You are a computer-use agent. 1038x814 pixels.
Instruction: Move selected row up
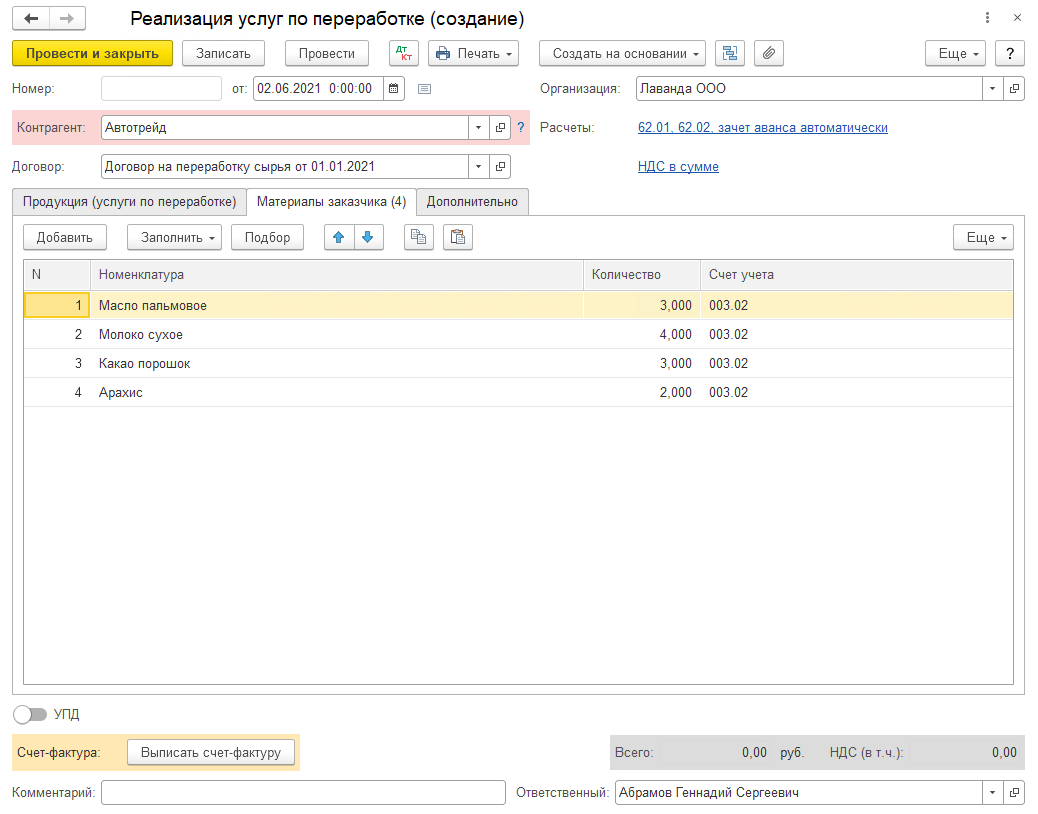pos(339,238)
